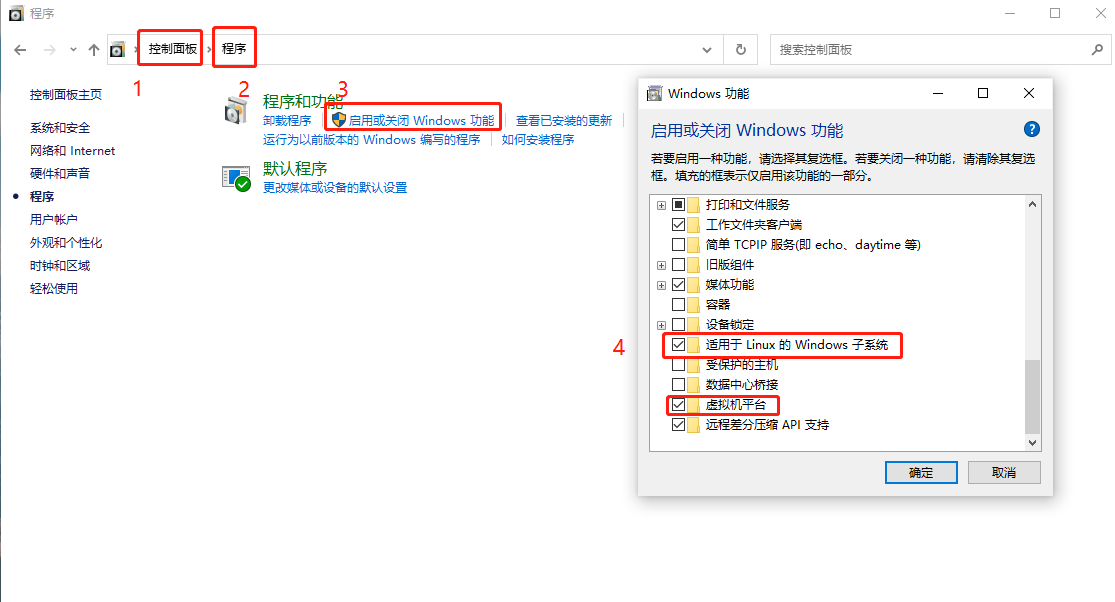The height and width of the screenshot is (602, 1115).
Task: Expand the 媒体功能 node
Action: (x=661, y=285)
